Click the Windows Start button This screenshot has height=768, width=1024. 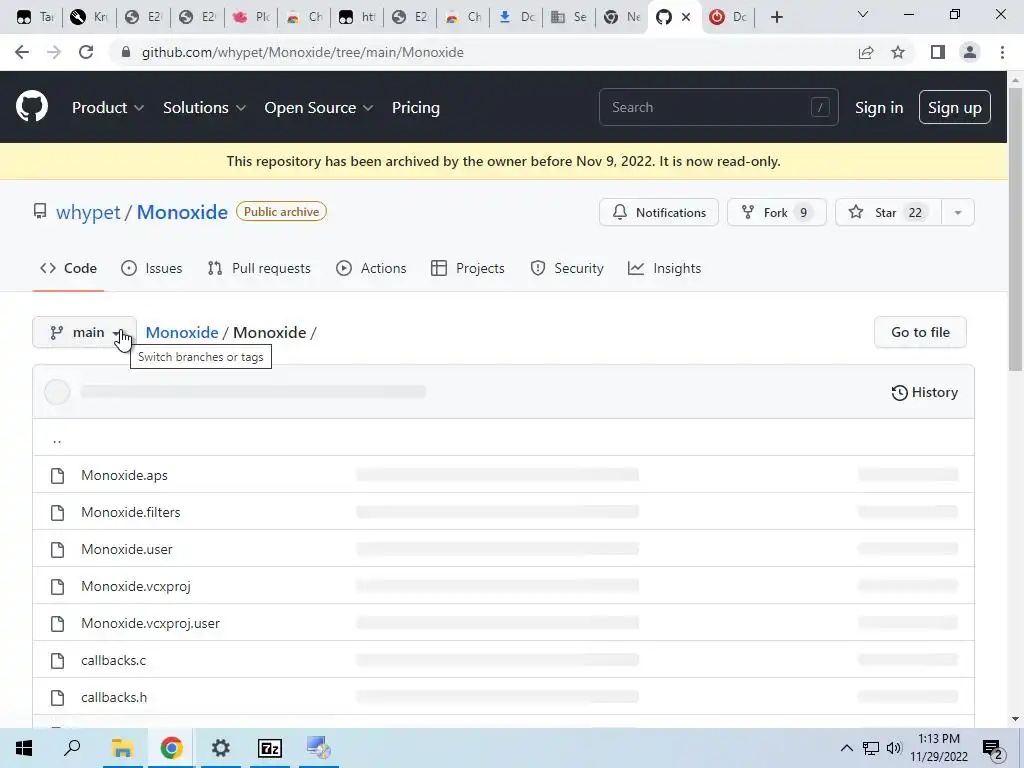coord(24,748)
